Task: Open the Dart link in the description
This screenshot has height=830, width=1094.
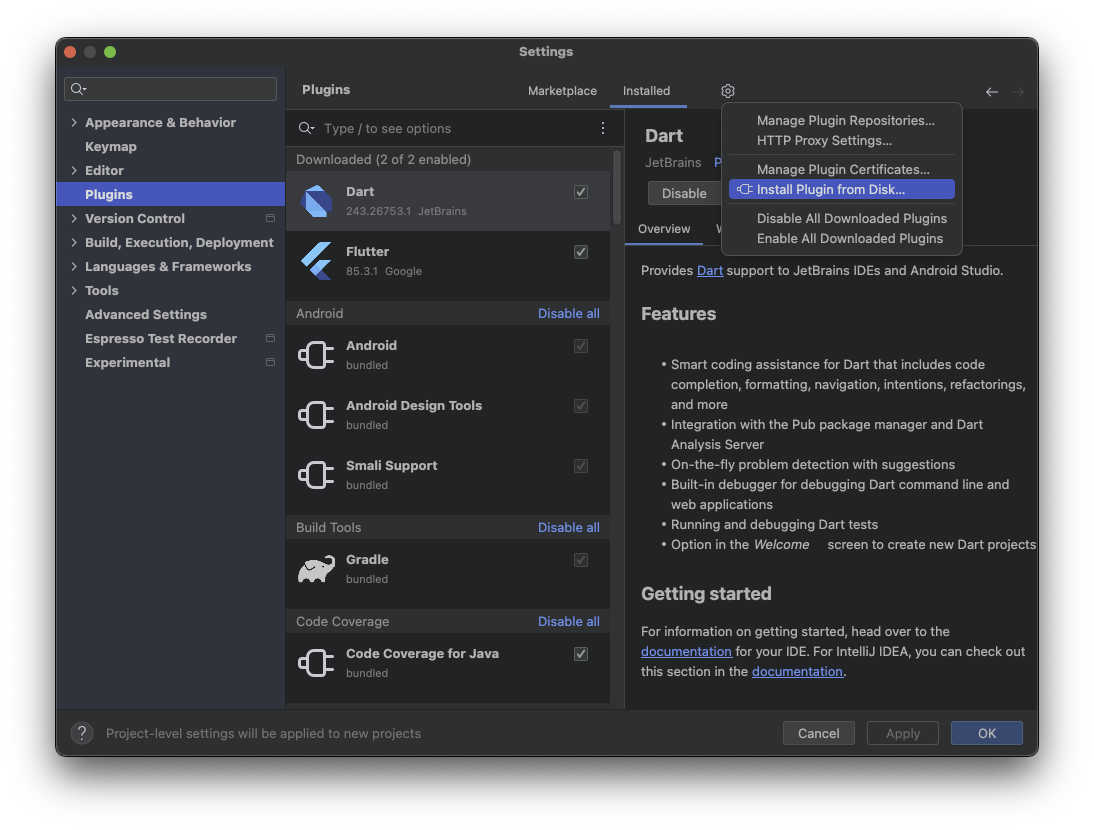Action: point(710,271)
